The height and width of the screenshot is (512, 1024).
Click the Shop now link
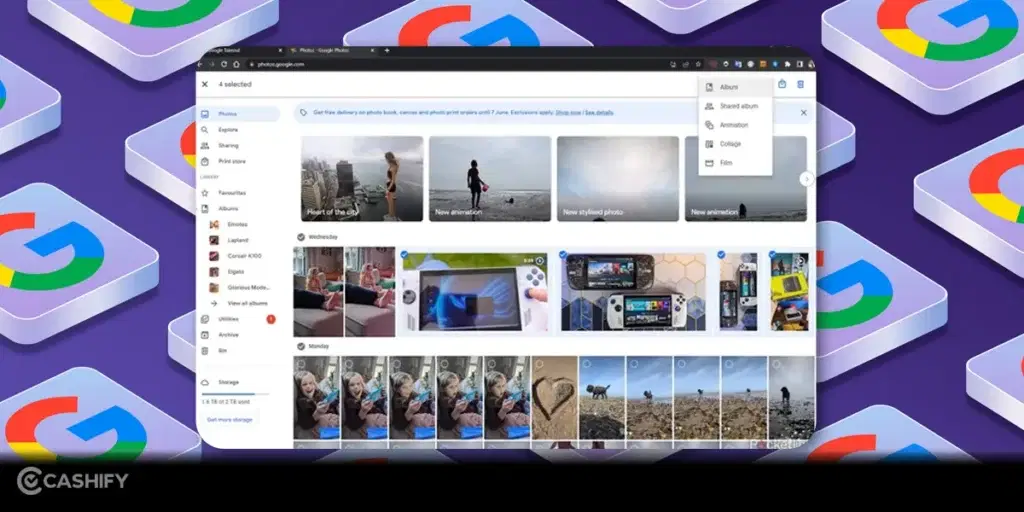[x=568, y=112]
